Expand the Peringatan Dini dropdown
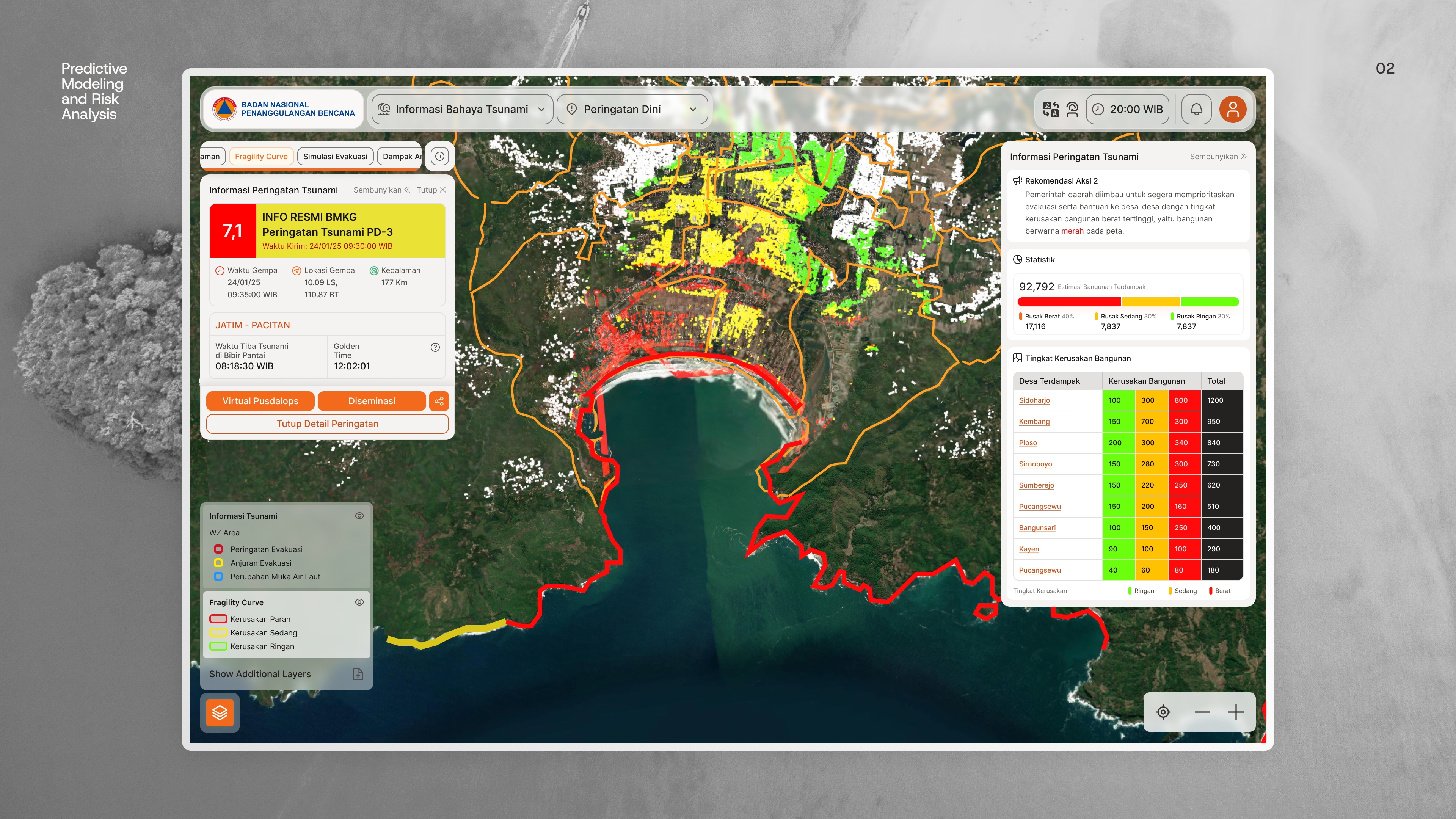The height and width of the screenshot is (819, 1456). point(631,109)
